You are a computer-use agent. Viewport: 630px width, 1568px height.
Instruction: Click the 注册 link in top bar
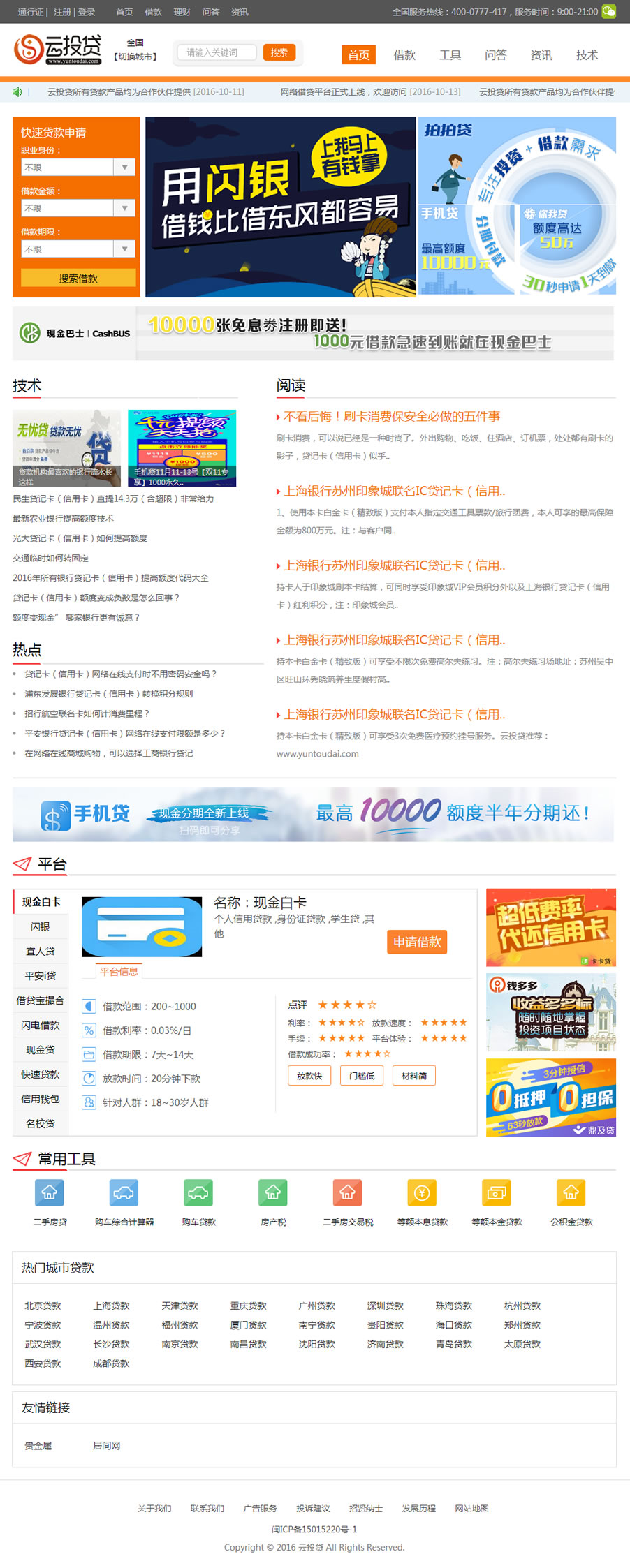63,12
